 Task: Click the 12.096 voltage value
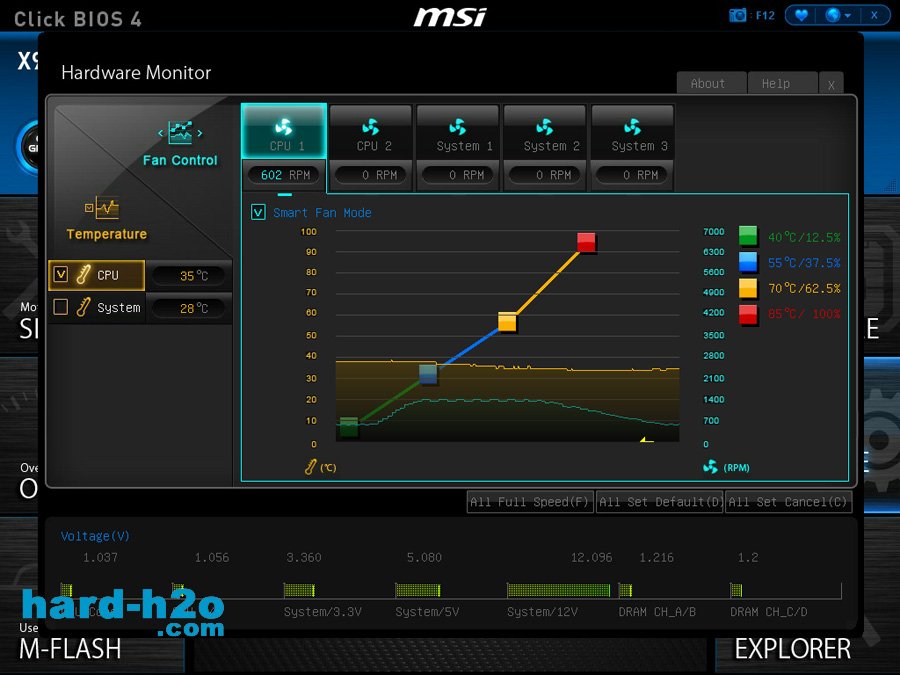591,558
